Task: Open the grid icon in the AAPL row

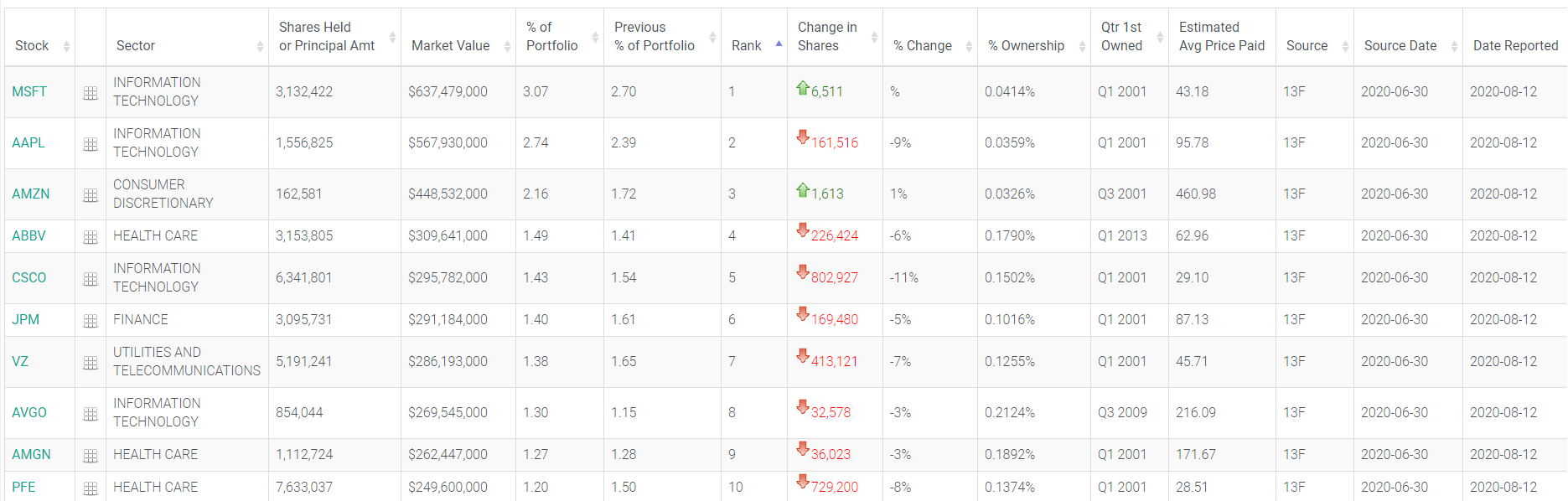Action: pyautogui.click(x=91, y=145)
